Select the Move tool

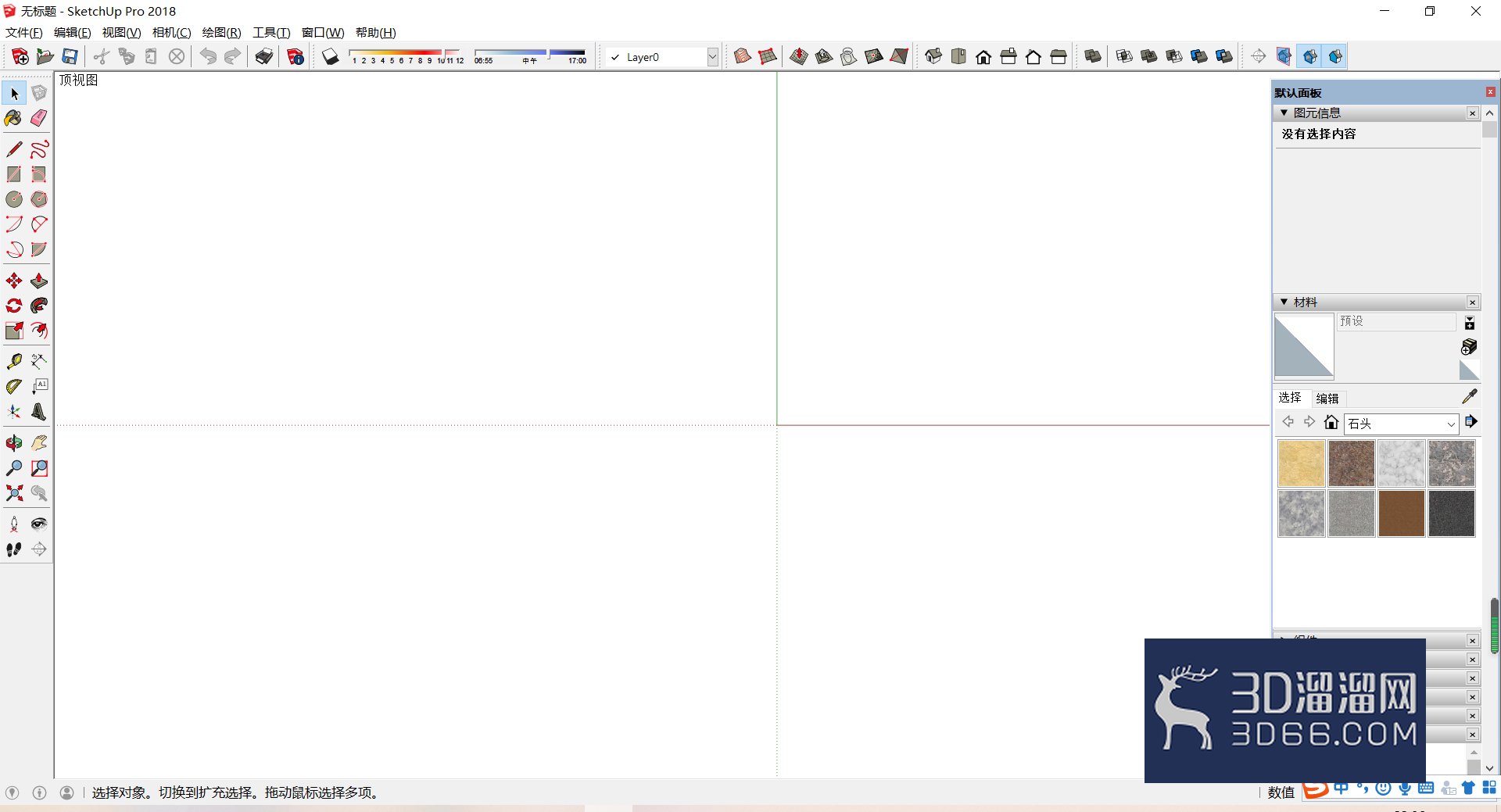[x=14, y=281]
